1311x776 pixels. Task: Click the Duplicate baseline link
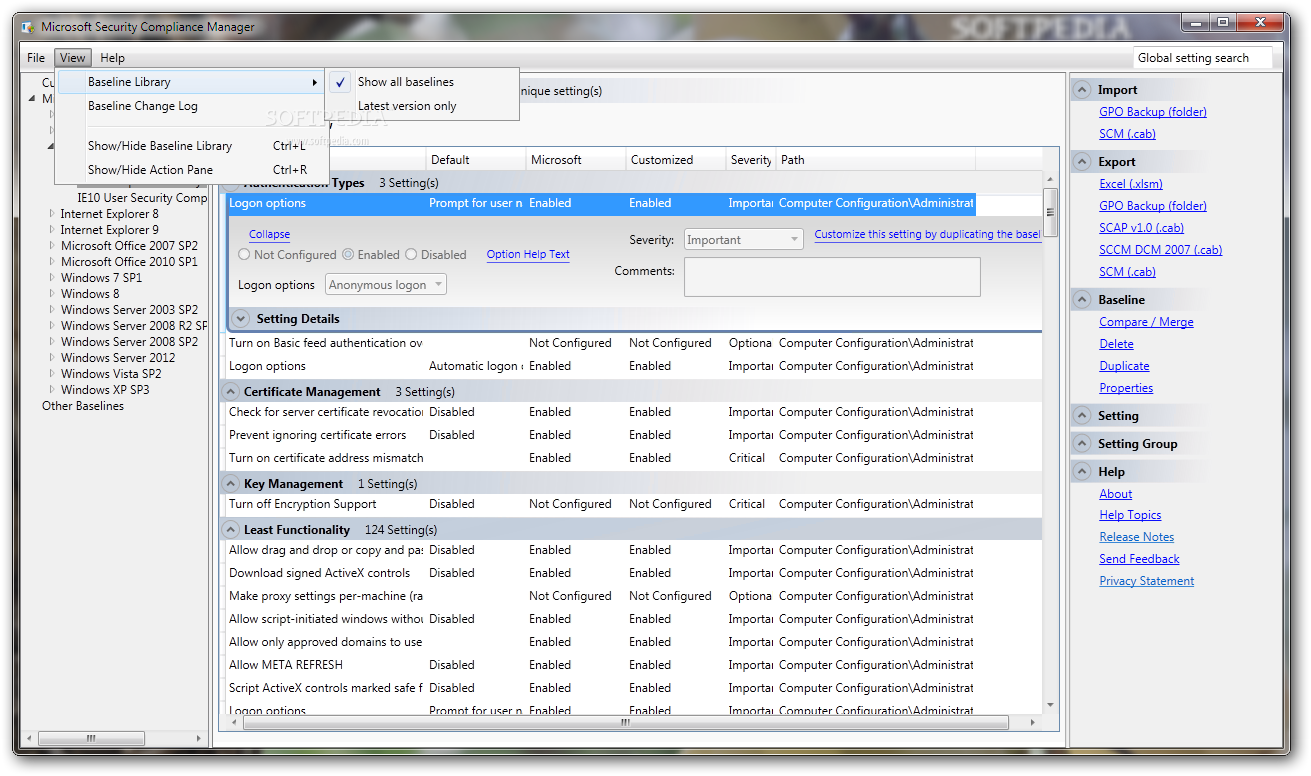[1124, 366]
